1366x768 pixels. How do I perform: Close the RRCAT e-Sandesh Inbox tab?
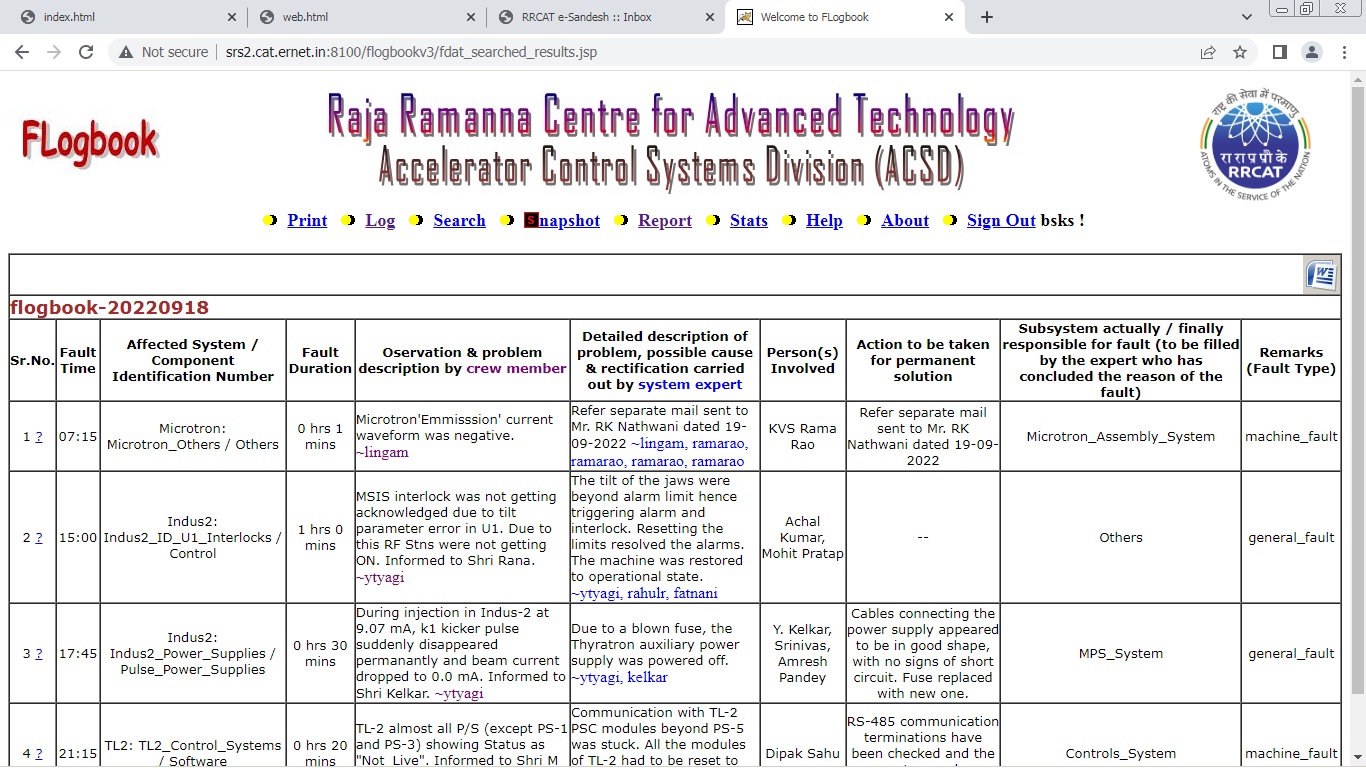click(711, 17)
